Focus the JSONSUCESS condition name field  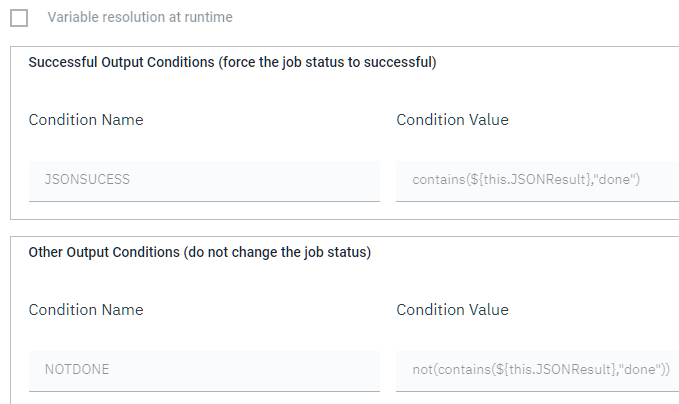pyautogui.click(x=204, y=180)
